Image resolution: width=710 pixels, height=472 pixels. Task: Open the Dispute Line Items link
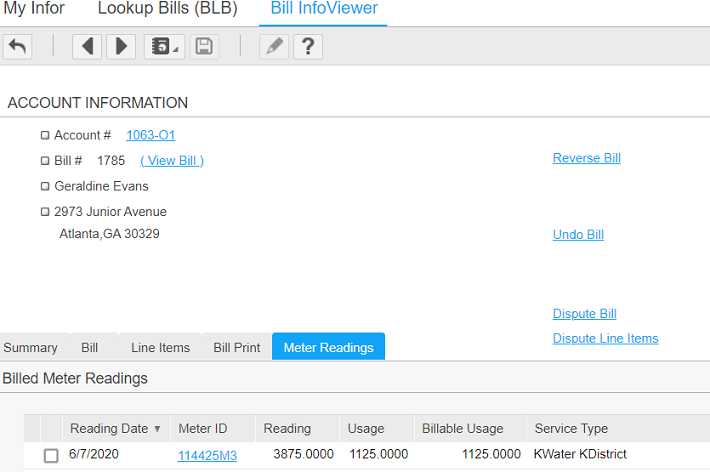(605, 338)
